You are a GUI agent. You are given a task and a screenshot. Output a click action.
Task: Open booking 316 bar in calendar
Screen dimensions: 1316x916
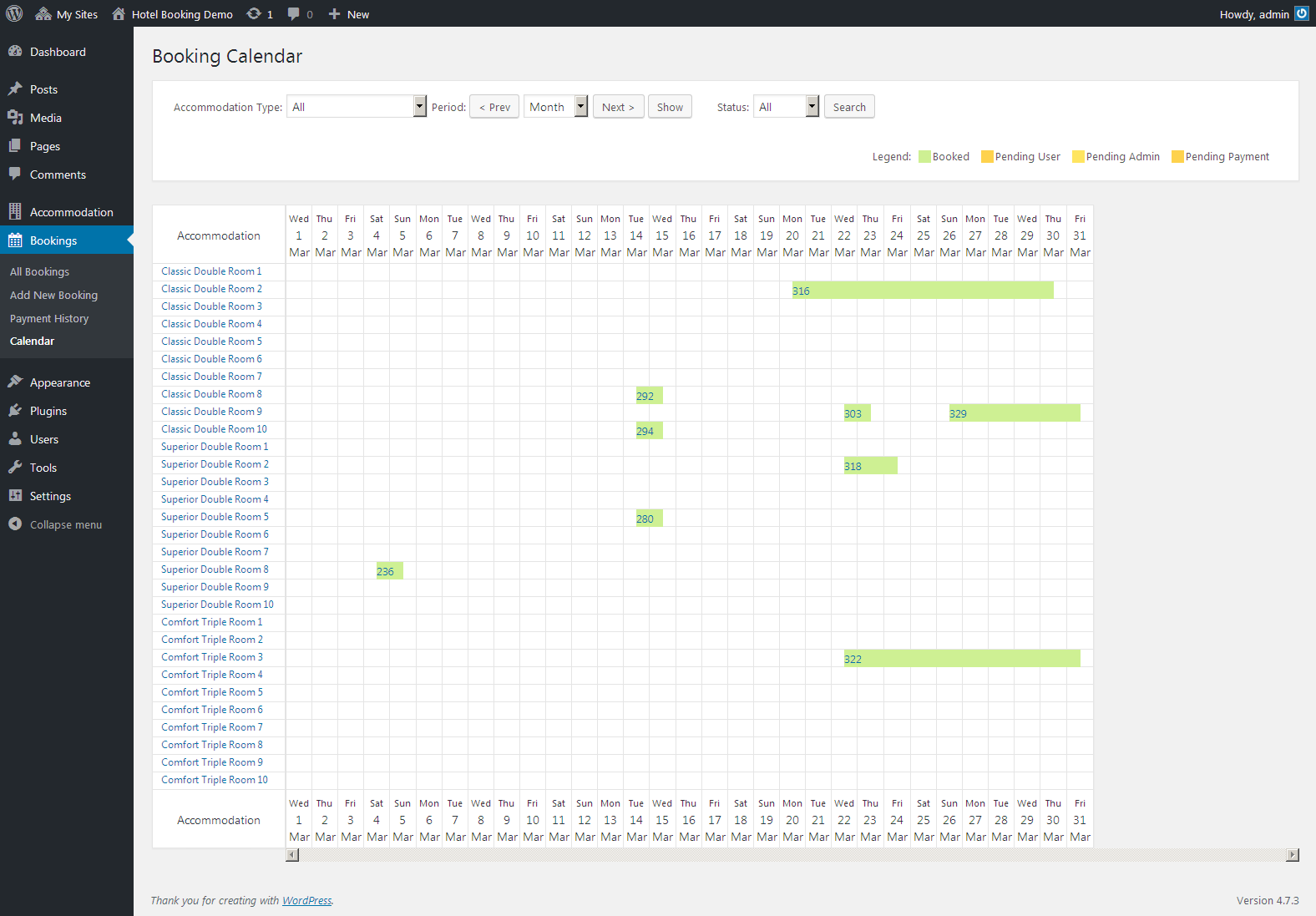click(922, 291)
